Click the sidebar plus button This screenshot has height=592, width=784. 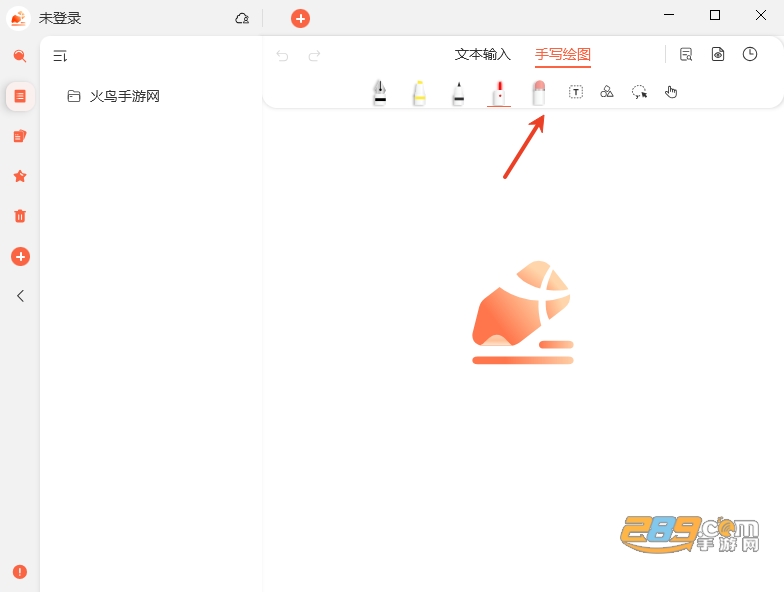20,256
